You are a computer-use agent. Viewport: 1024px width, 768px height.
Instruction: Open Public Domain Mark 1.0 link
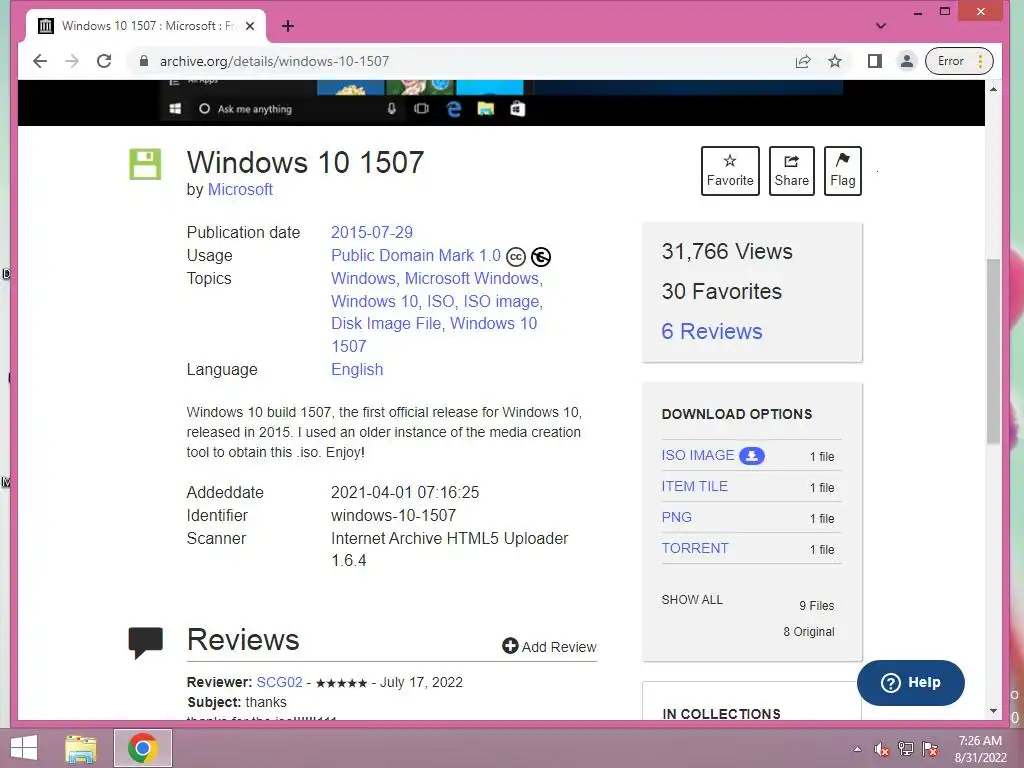click(x=416, y=255)
